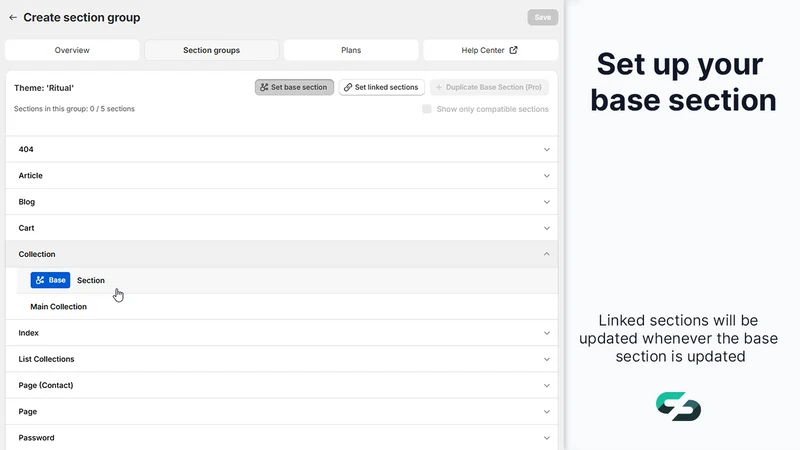Open the Plans tab
Viewport: 800px width, 450px height.
(351, 50)
